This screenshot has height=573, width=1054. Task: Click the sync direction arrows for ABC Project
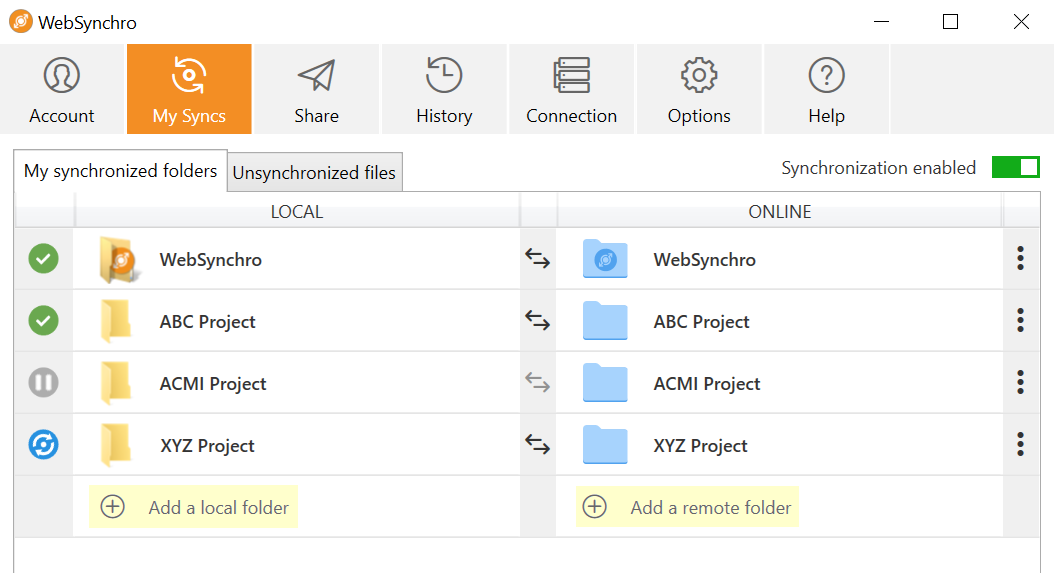click(x=538, y=321)
